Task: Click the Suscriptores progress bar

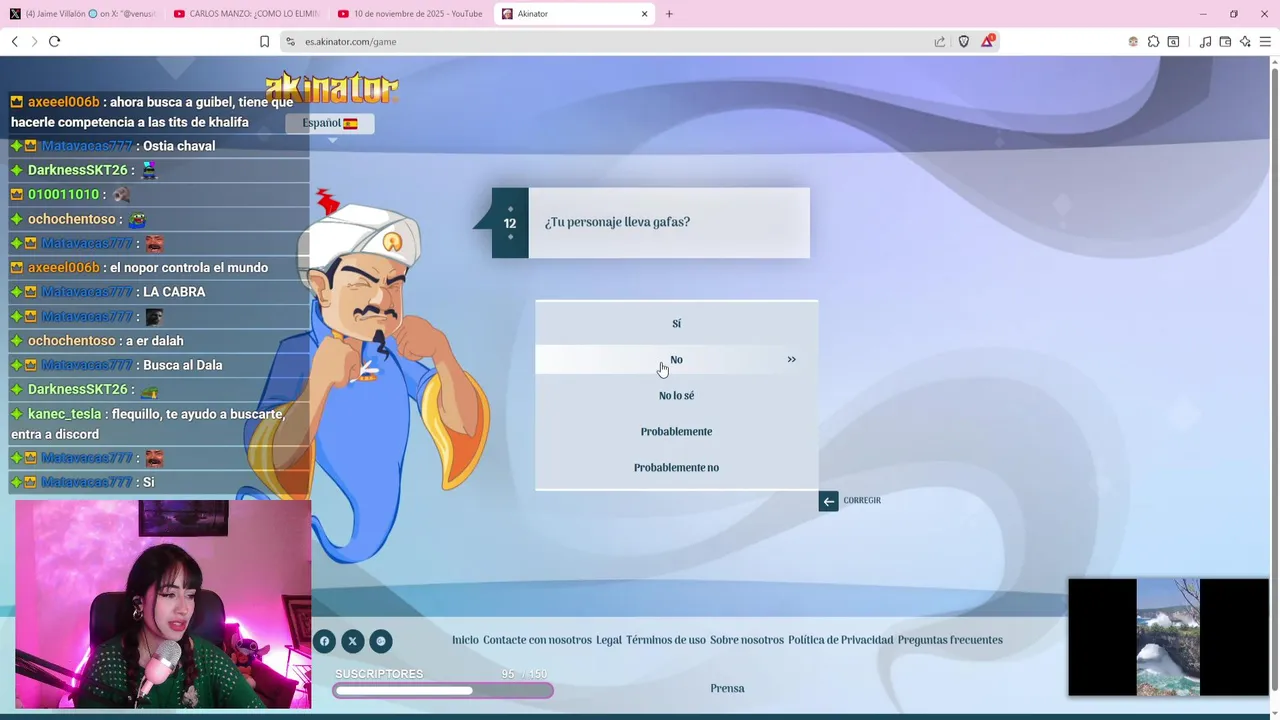Action: pyautogui.click(x=443, y=690)
